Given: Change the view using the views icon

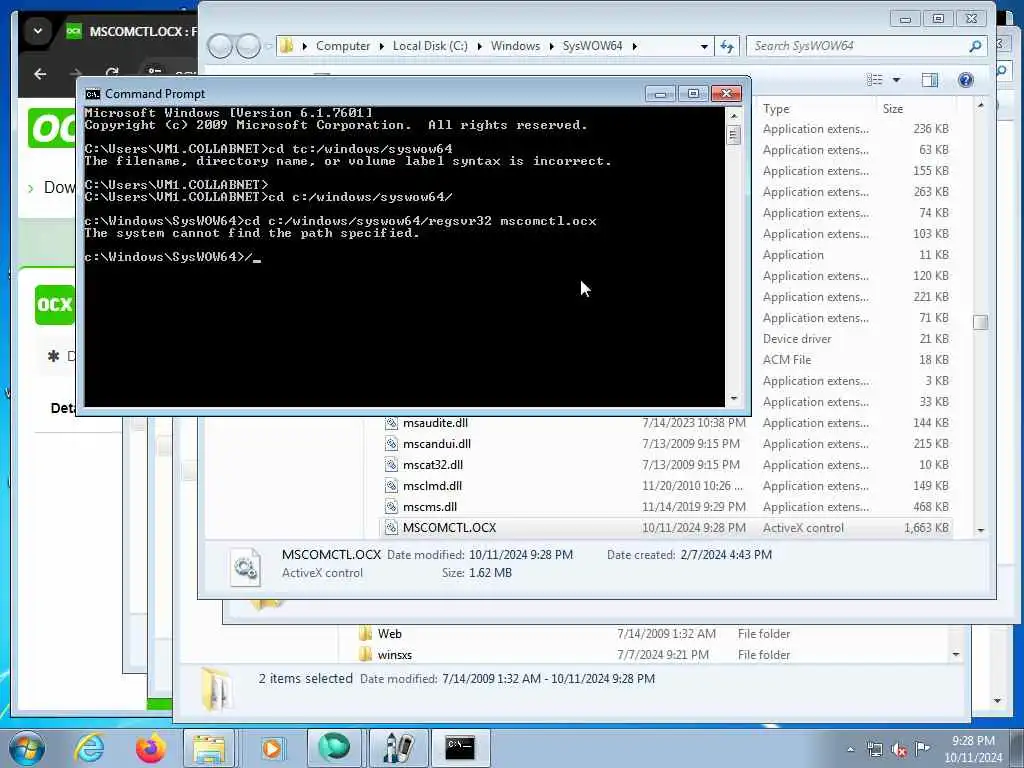Looking at the screenshot, I should point(874,80).
